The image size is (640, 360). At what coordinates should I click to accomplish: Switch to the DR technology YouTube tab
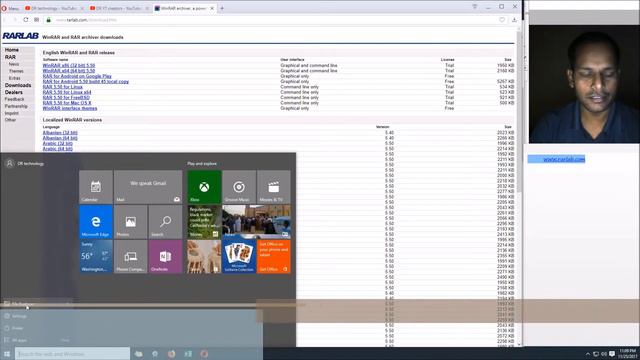[54, 8]
